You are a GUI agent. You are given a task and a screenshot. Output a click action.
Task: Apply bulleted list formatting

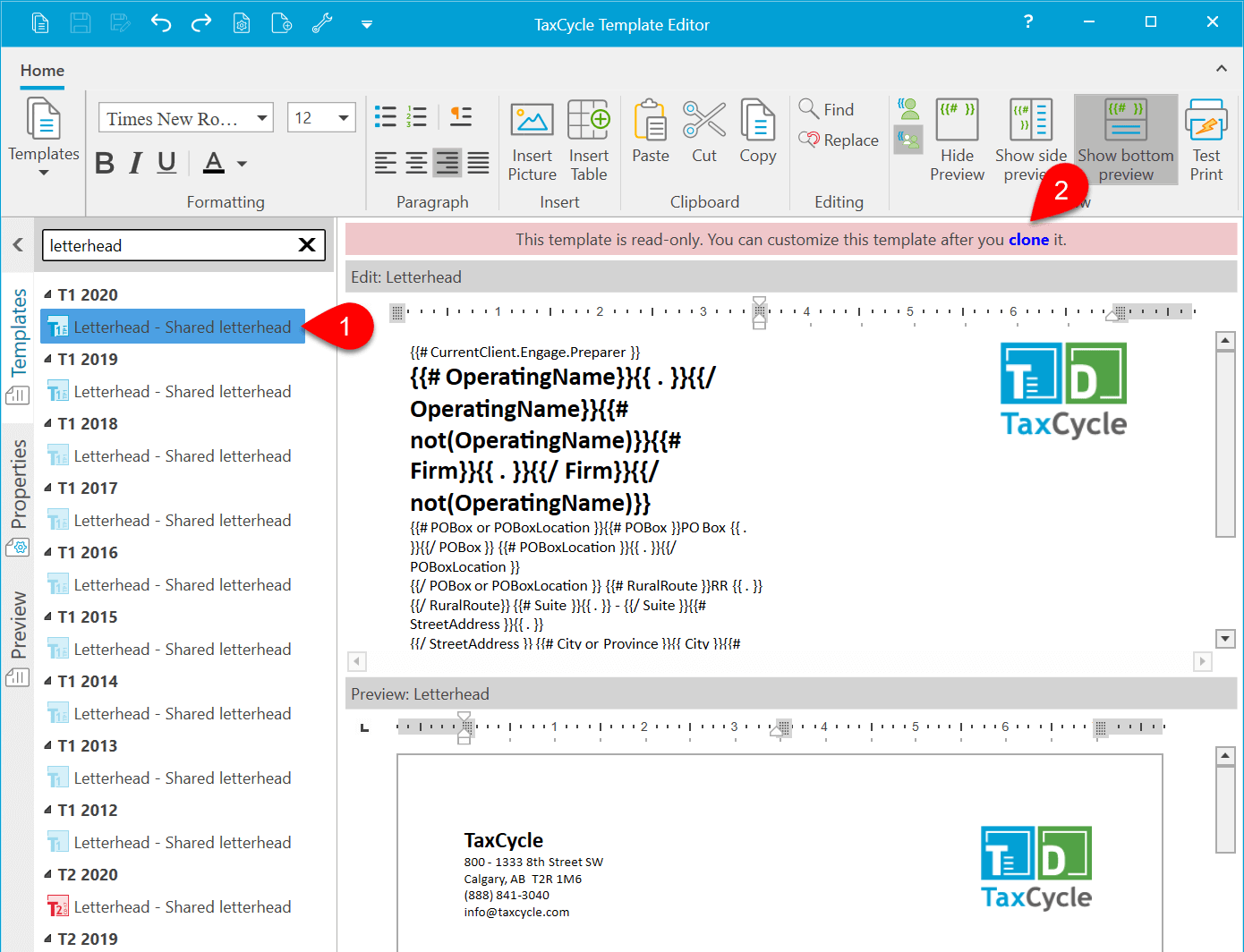pyautogui.click(x=386, y=116)
